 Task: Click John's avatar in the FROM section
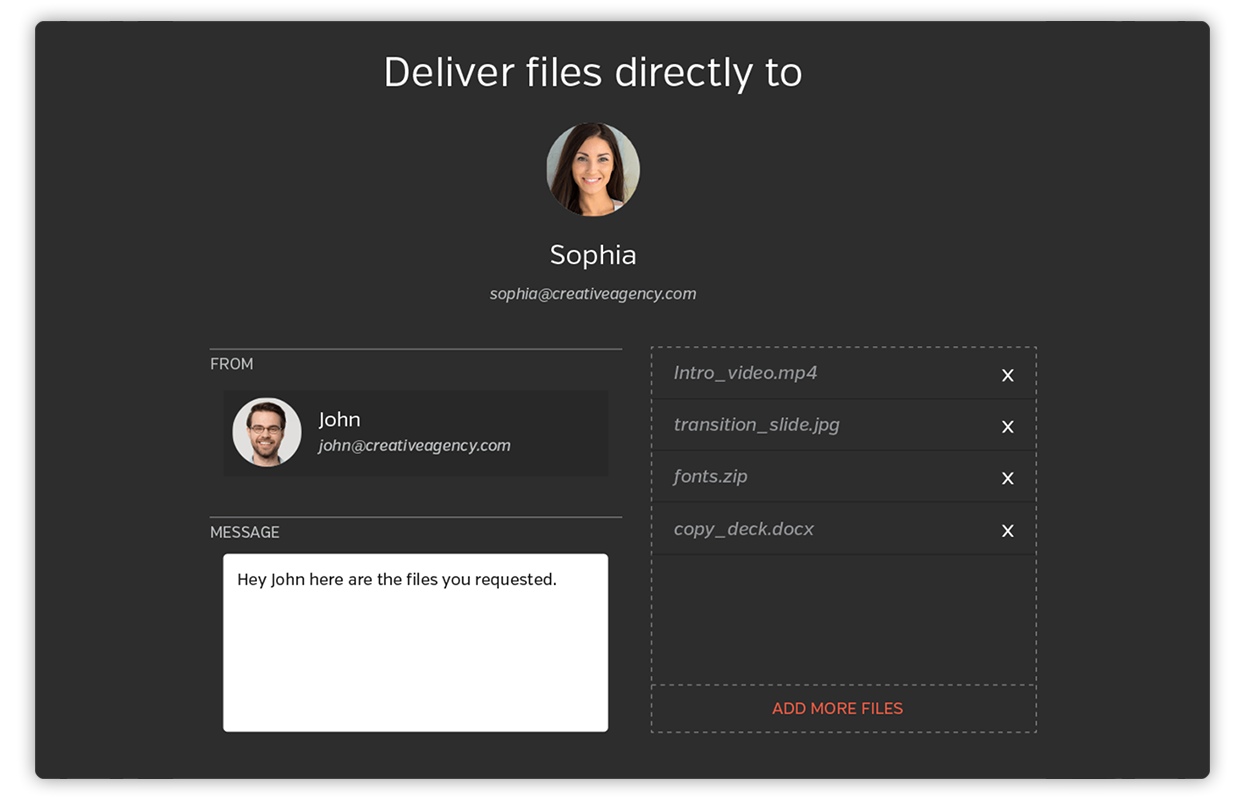266,432
